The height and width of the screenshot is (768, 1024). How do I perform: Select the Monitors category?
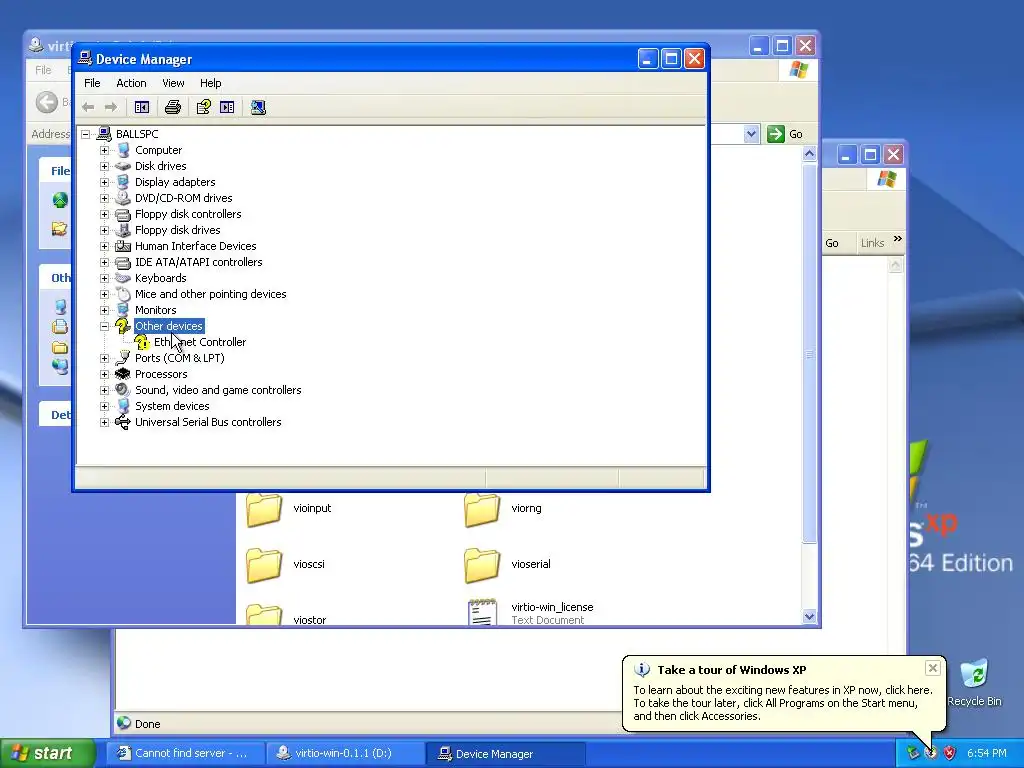[155, 310]
